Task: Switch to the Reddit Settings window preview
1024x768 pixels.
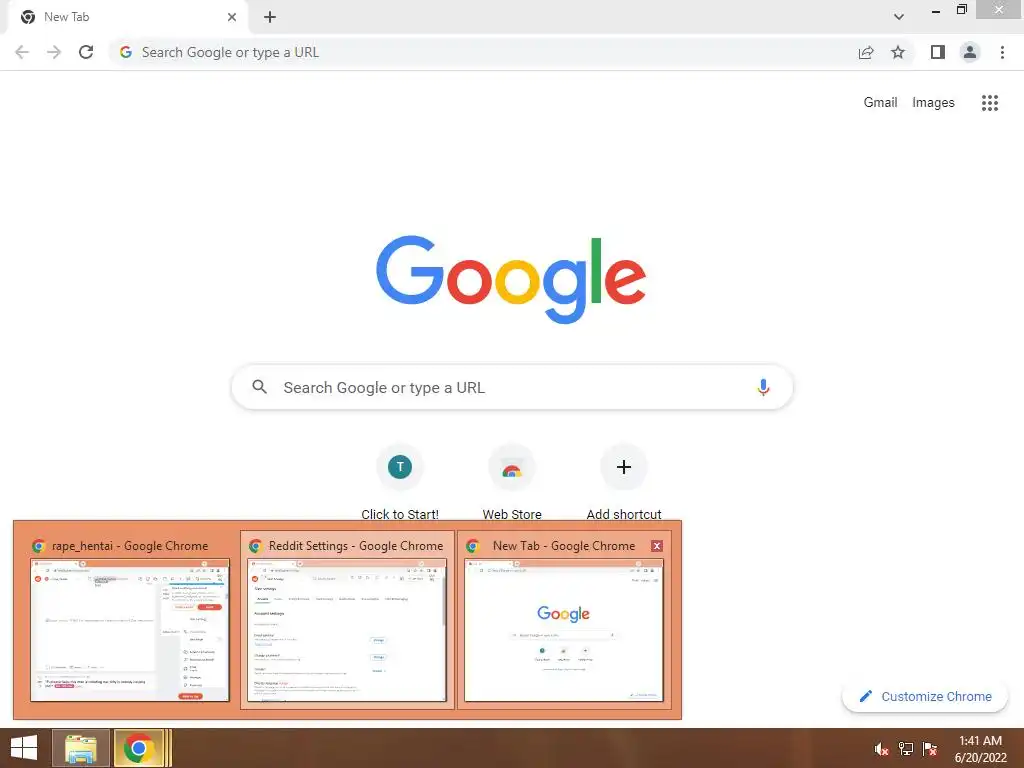Action: coord(347,620)
